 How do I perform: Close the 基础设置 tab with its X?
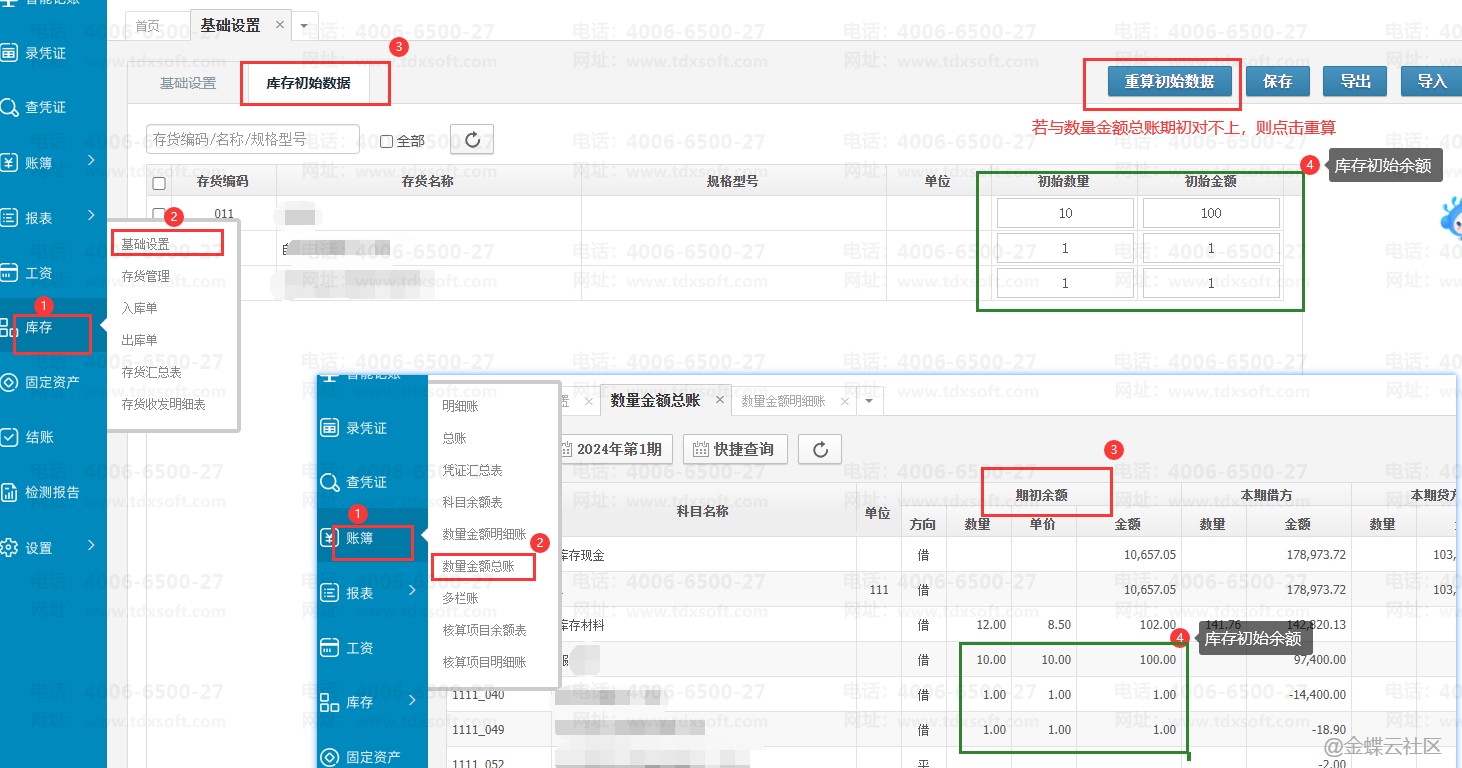pos(279,25)
